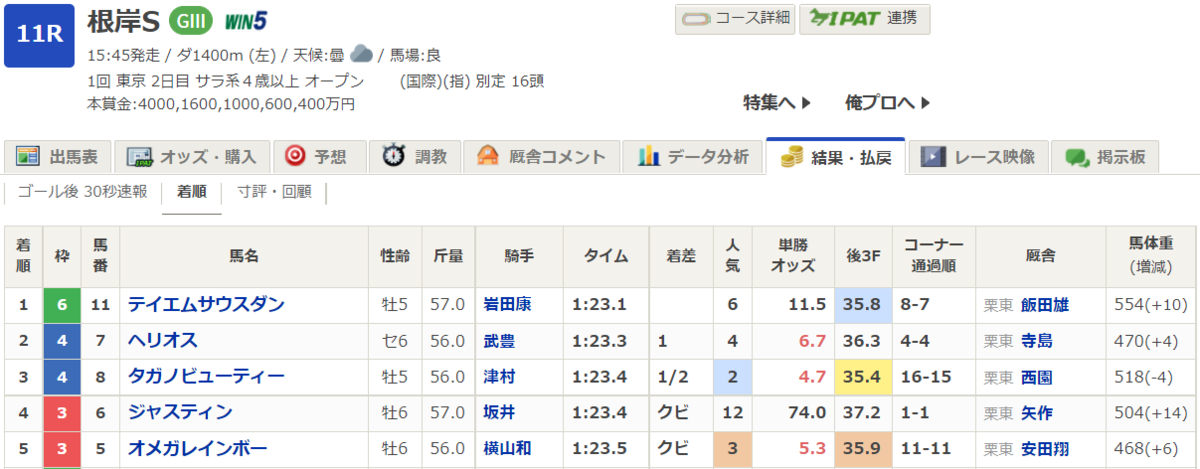Click the コース詳細 button
Image resolution: width=1200 pixels, height=469 pixels.
(x=734, y=18)
